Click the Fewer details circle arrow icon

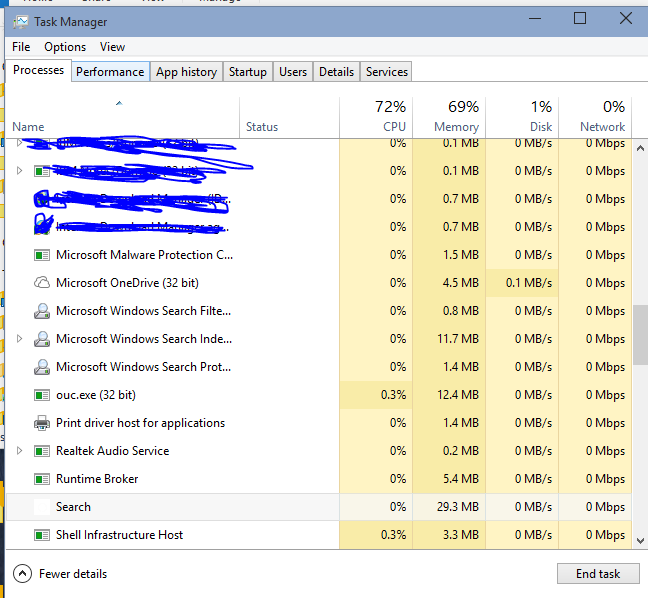[22, 574]
